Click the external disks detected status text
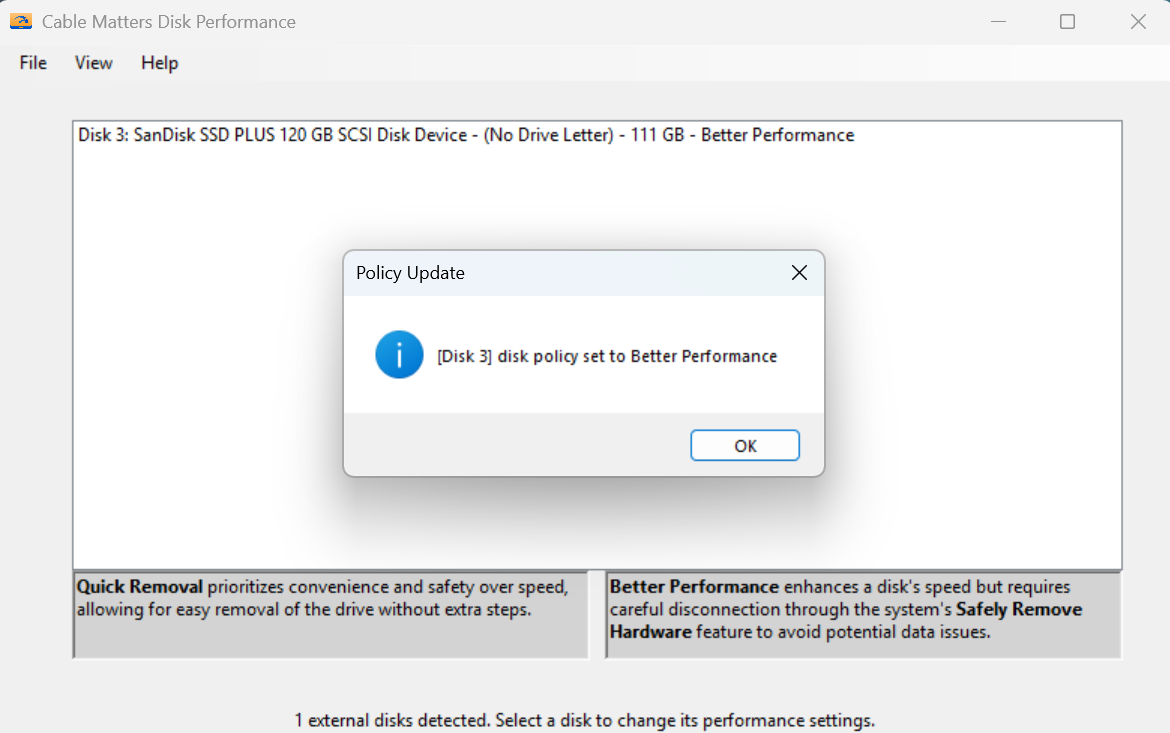1170x733 pixels. point(585,720)
